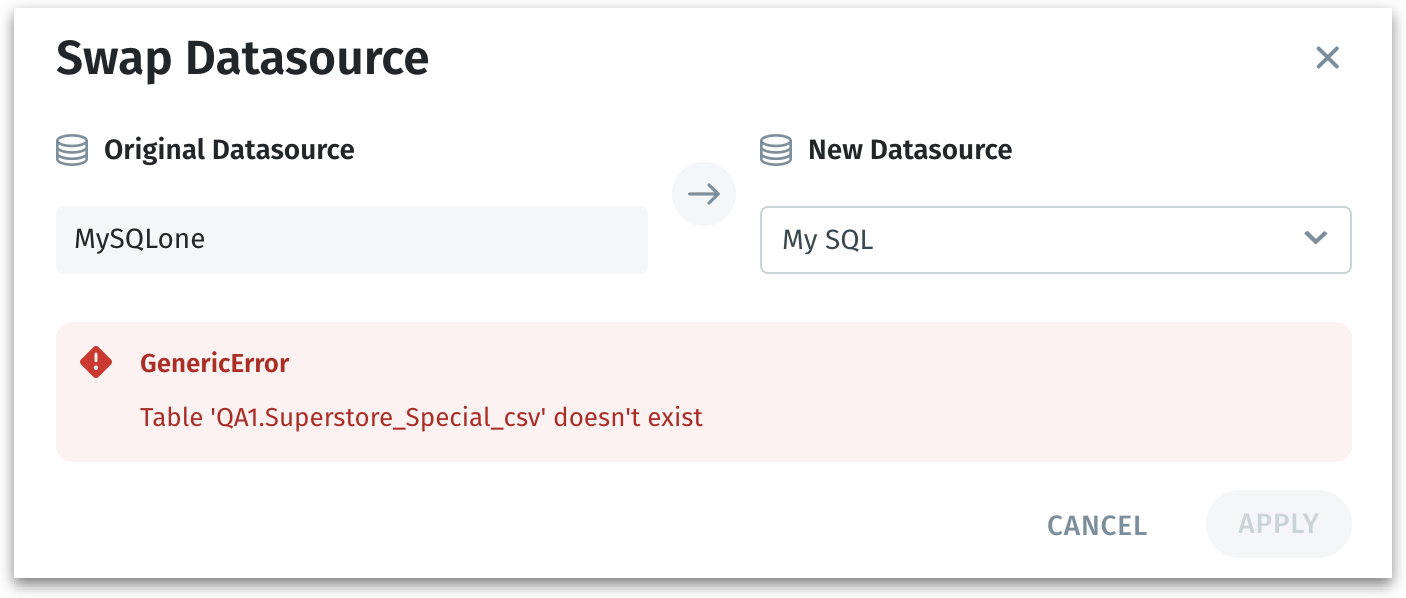This screenshot has height=598, width=1406.
Task: Click database icon beside Original Datasource
Action: coord(72,151)
